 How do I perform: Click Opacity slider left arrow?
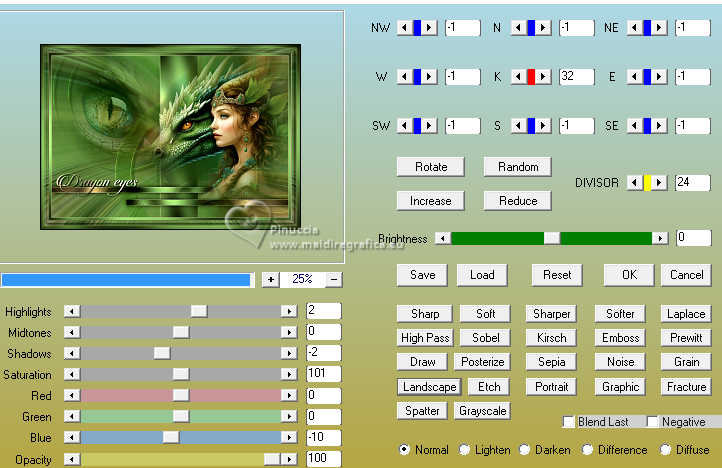point(72,459)
